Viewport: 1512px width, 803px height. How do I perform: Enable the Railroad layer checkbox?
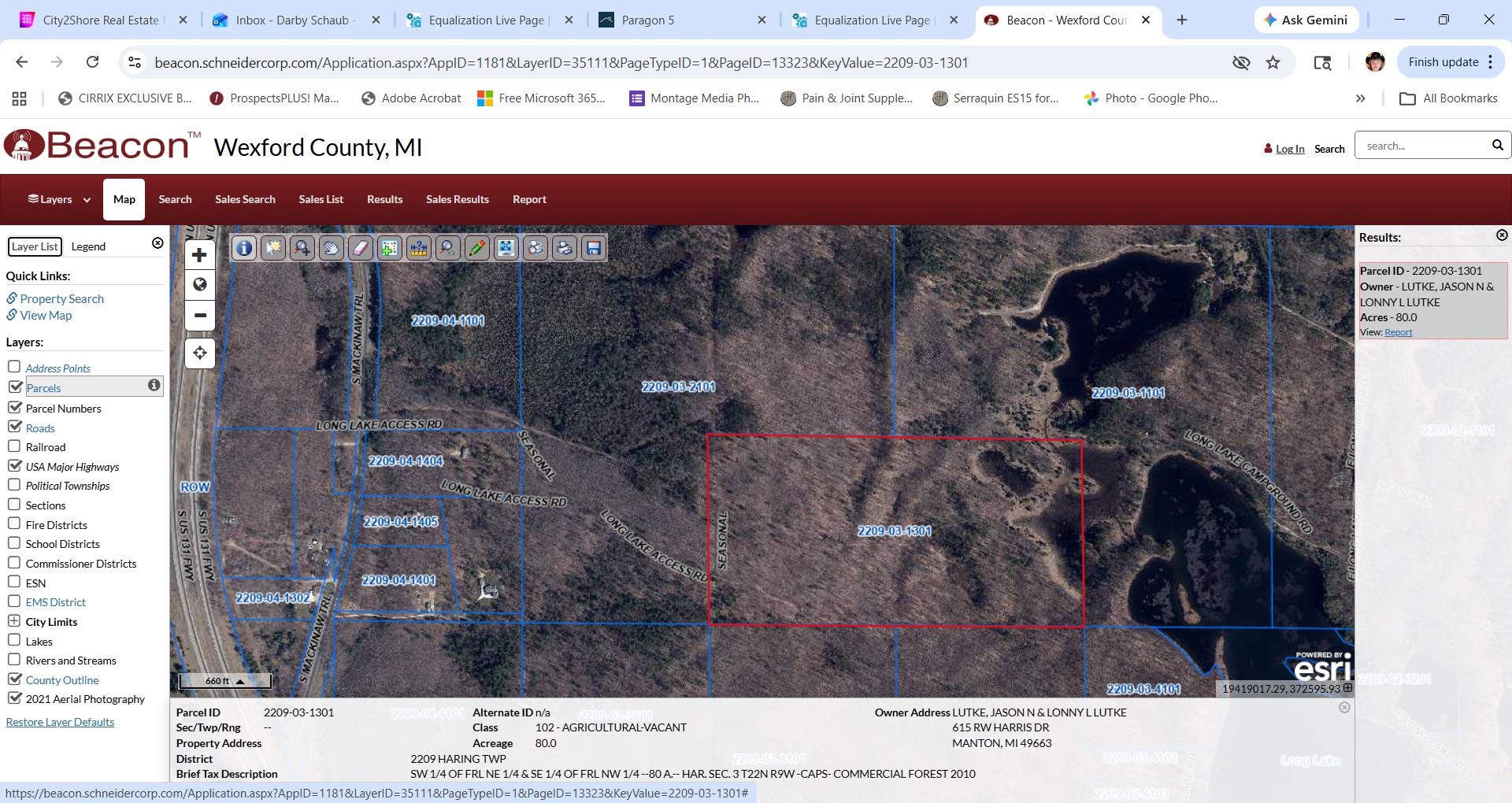click(14, 446)
